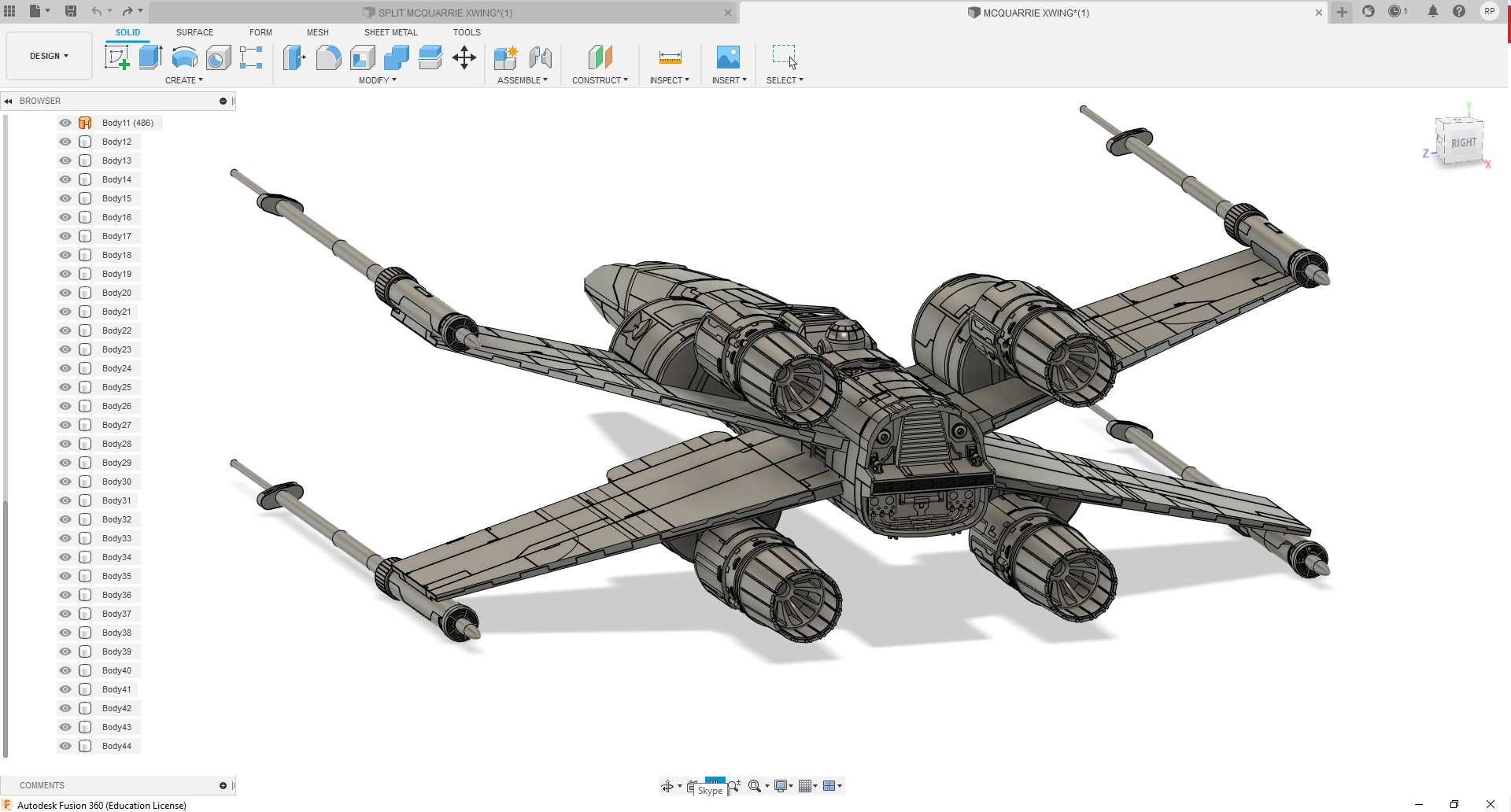
Task: Switch to the SHEET METAL tab
Action: (391, 32)
